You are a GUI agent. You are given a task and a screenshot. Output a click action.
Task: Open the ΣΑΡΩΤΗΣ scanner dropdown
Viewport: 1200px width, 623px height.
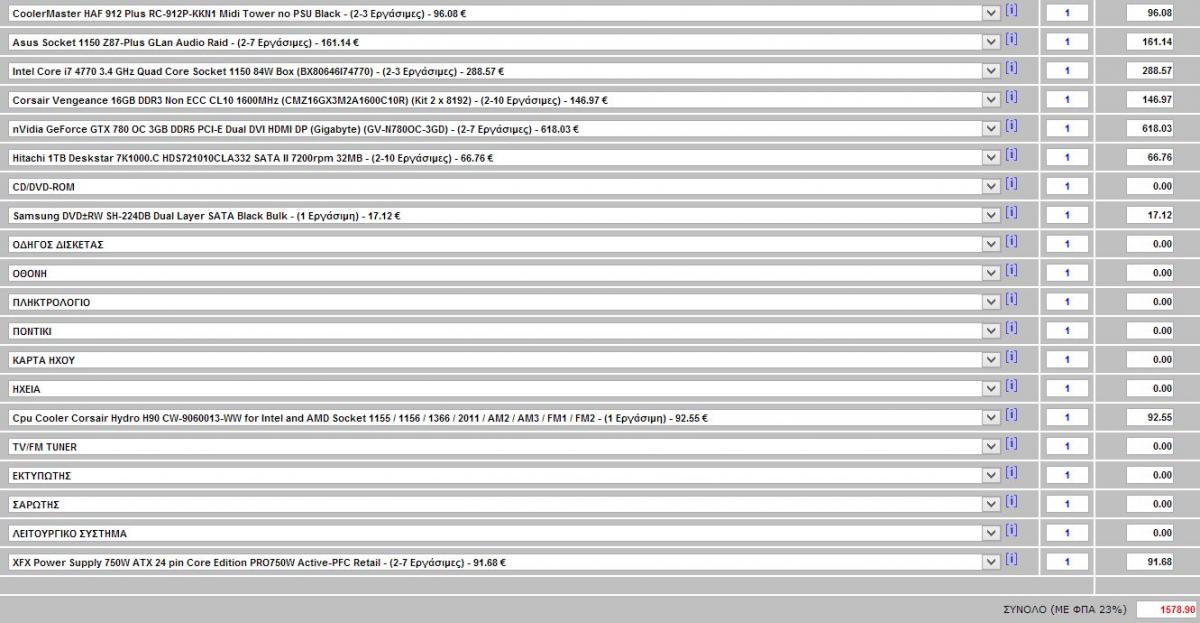point(990,504)
